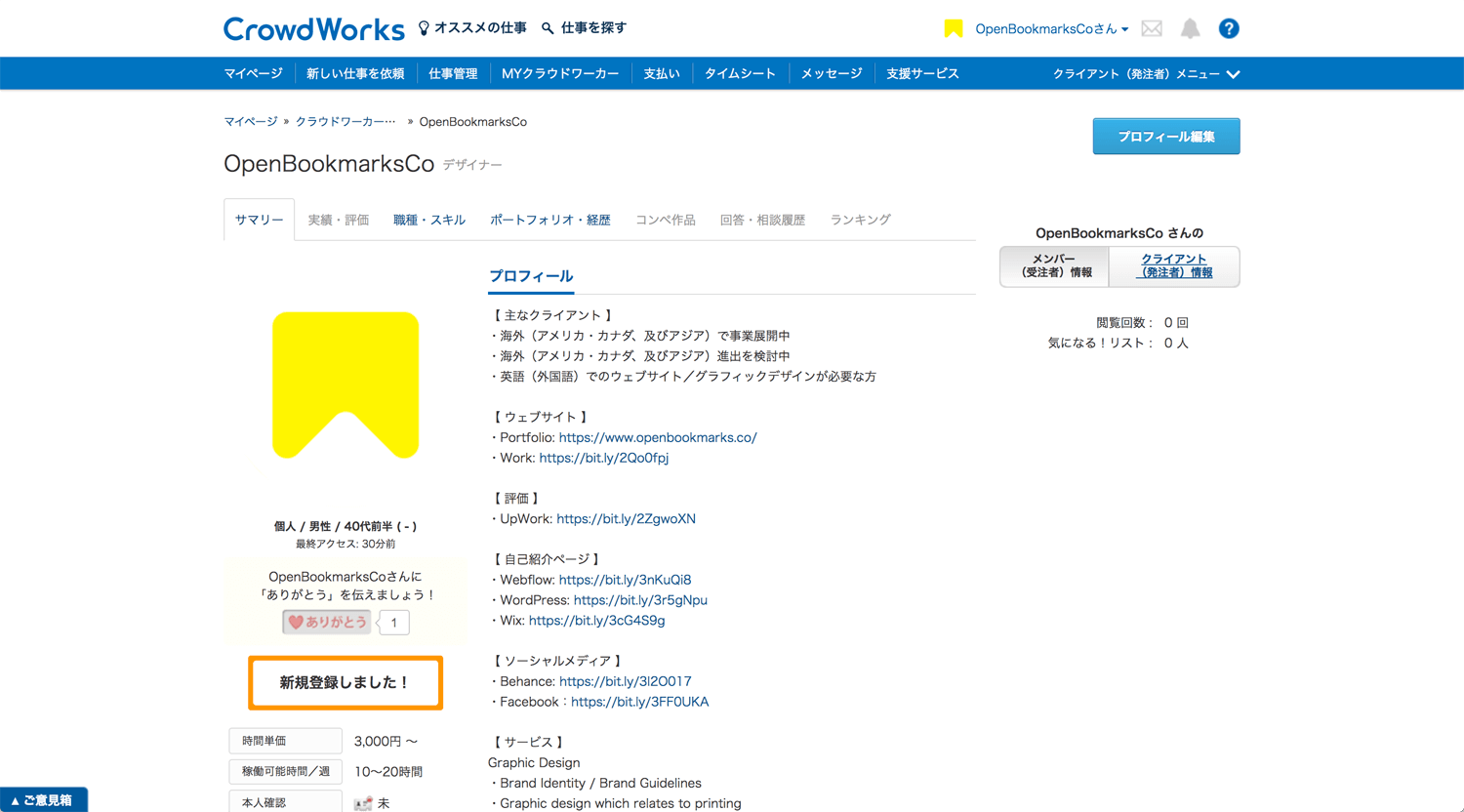Open the notifications bell icon
This screenshot has height=812, width=1464.
[x=1190, y=28]
